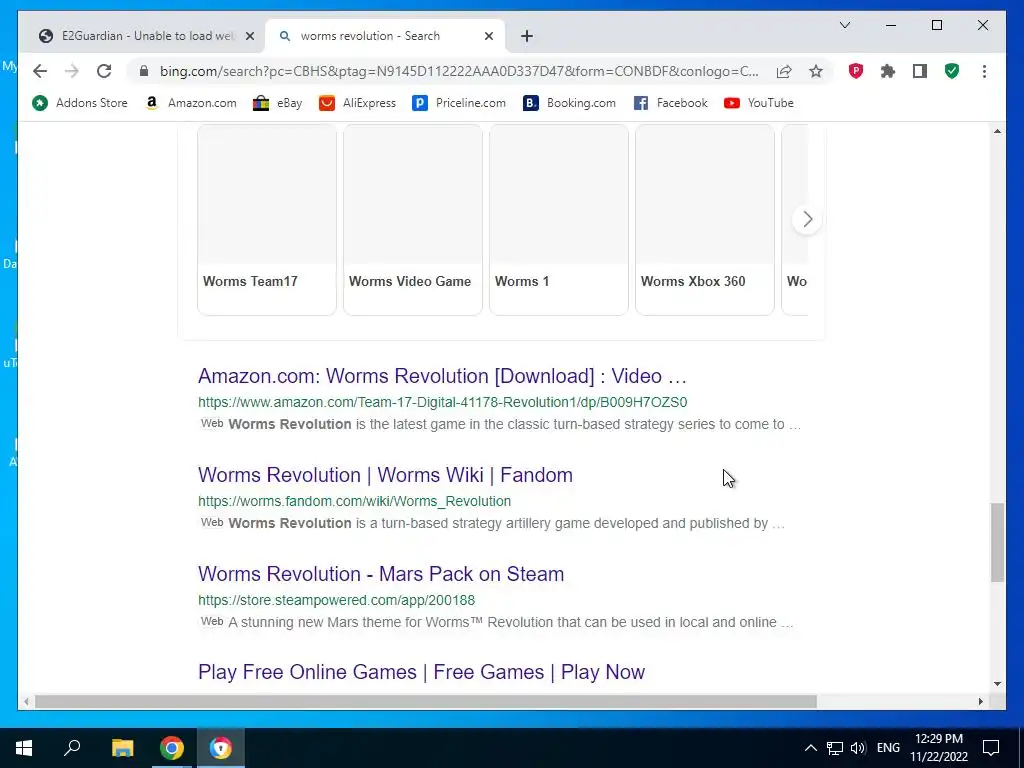The image size is (1024, 768).
Task: Open the Priceline.com bookmark
Action: [459, 103]
